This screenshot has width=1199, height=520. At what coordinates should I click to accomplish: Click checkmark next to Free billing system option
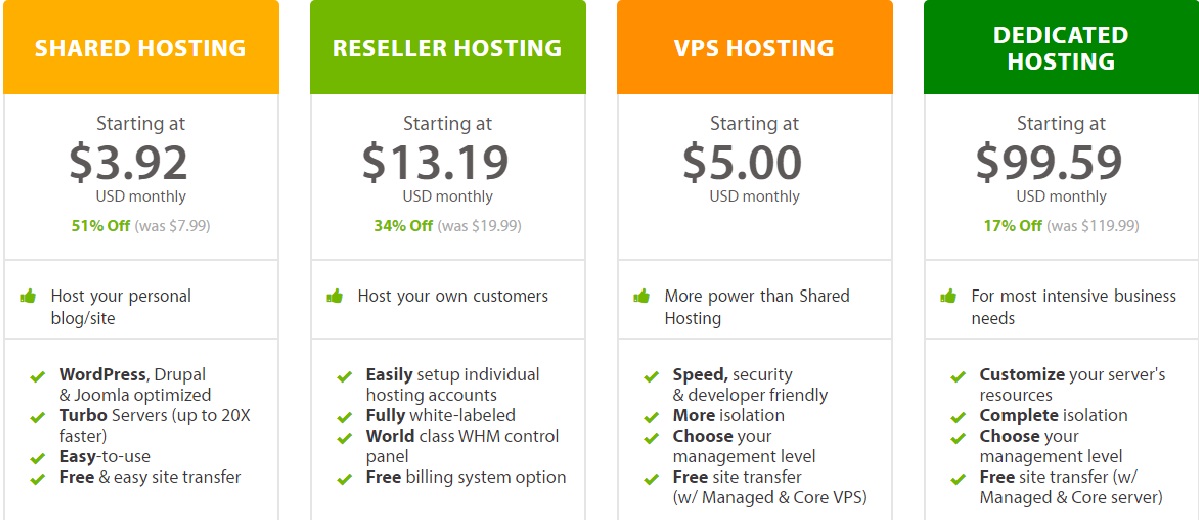(344, 479)
